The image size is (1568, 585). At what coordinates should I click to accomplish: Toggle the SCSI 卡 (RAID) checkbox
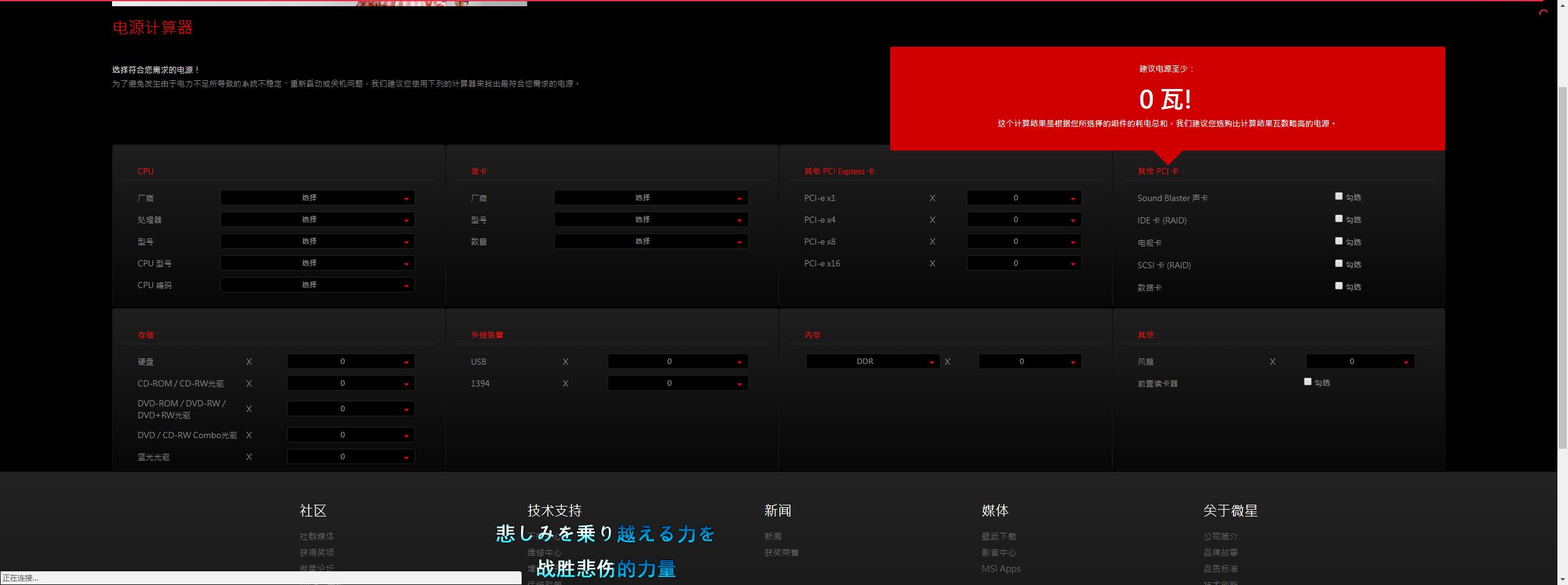[1338, 263]
